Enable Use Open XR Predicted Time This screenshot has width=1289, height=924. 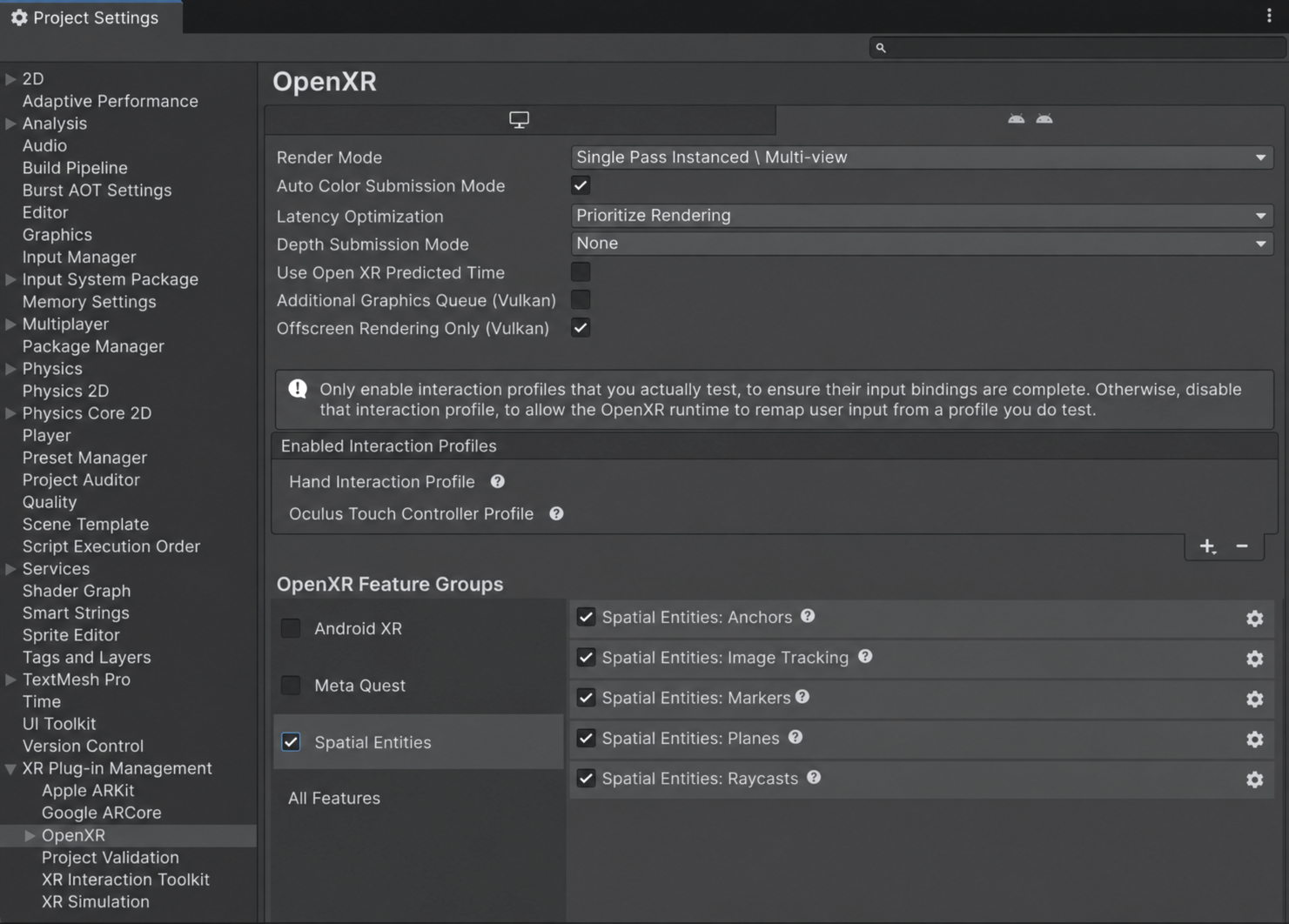tap(581, 272)
